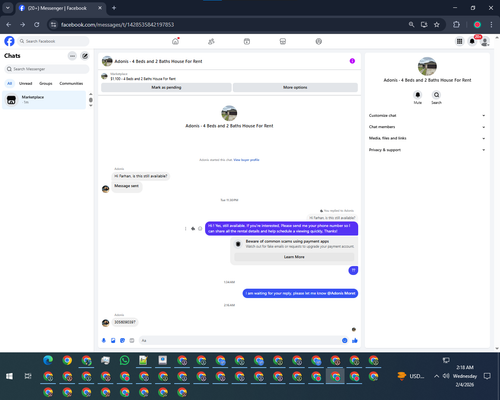Reply to the 'Yes, still available' message
This screenshot has width=500, height=400.
point(193,228)
